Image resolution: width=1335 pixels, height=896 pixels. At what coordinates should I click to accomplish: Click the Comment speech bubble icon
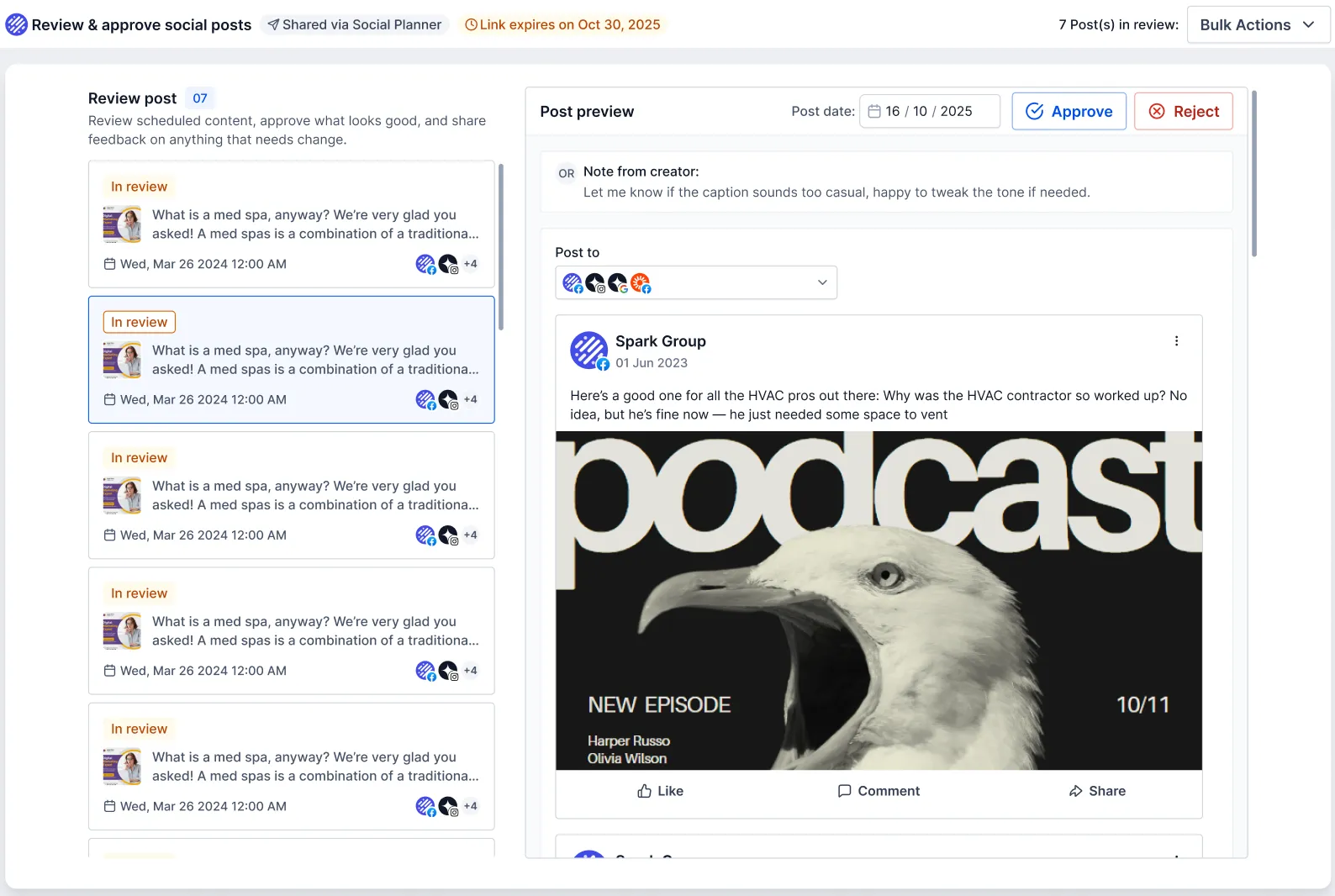pos(844,791)
